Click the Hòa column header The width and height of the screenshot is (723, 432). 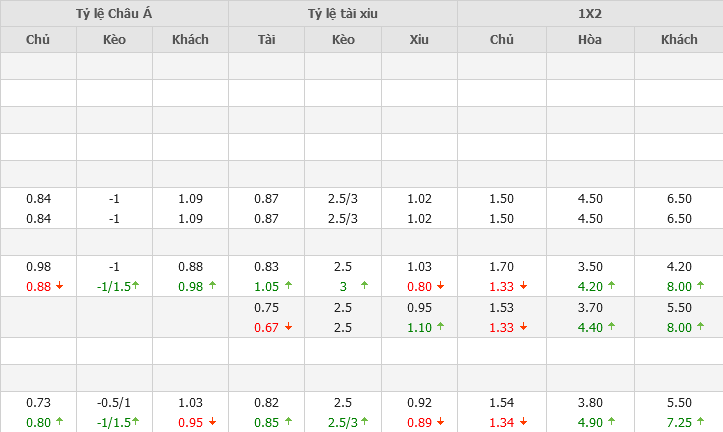pyautogui.click(x=590, y=40)
